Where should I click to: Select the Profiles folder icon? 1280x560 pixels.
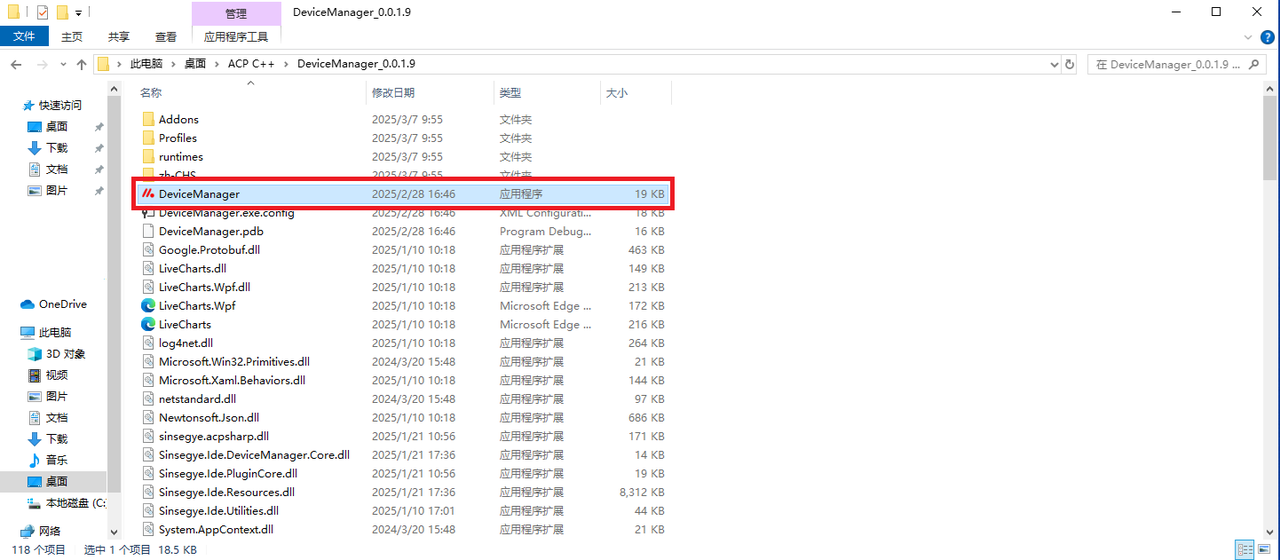point(148,138)
